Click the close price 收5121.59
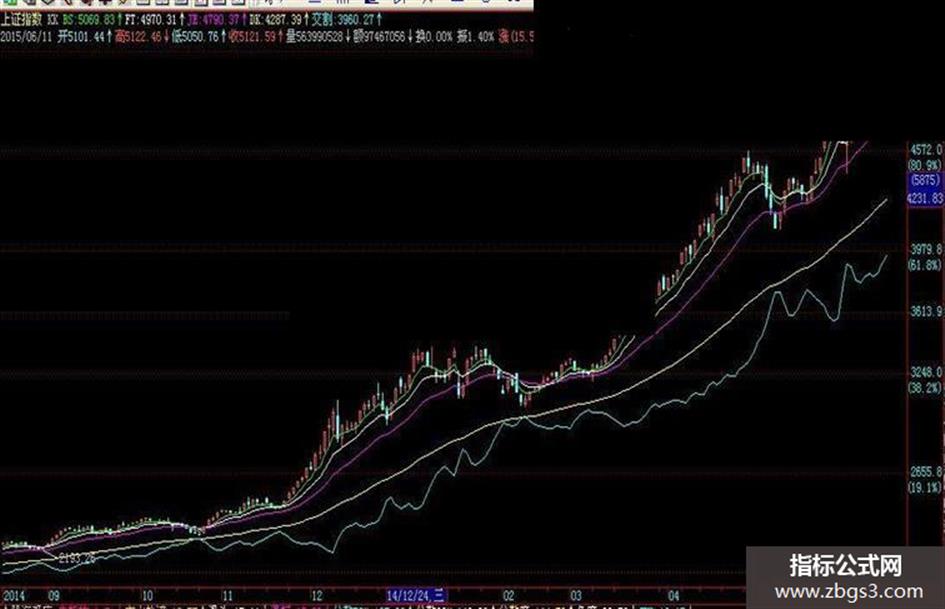This screenshot has height=609, width=945. click(252, 37)
